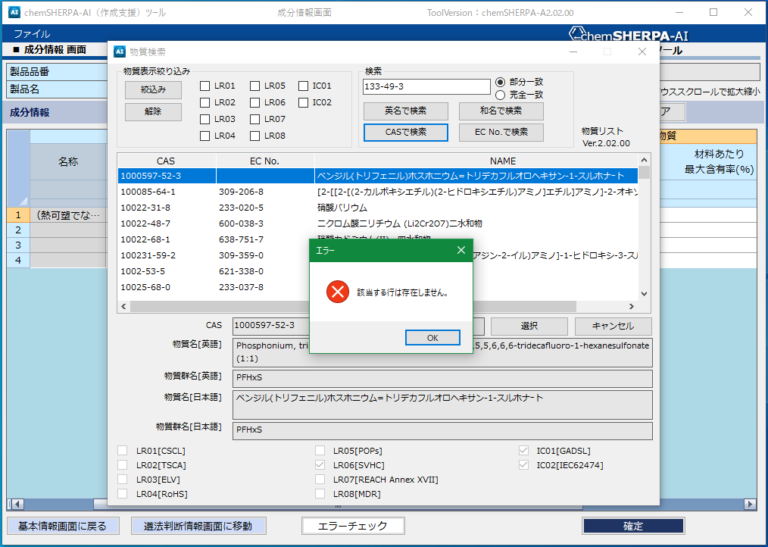Click the CASで検索 button
The height and width of the screenshot is (547, 768).
[406, 132]
